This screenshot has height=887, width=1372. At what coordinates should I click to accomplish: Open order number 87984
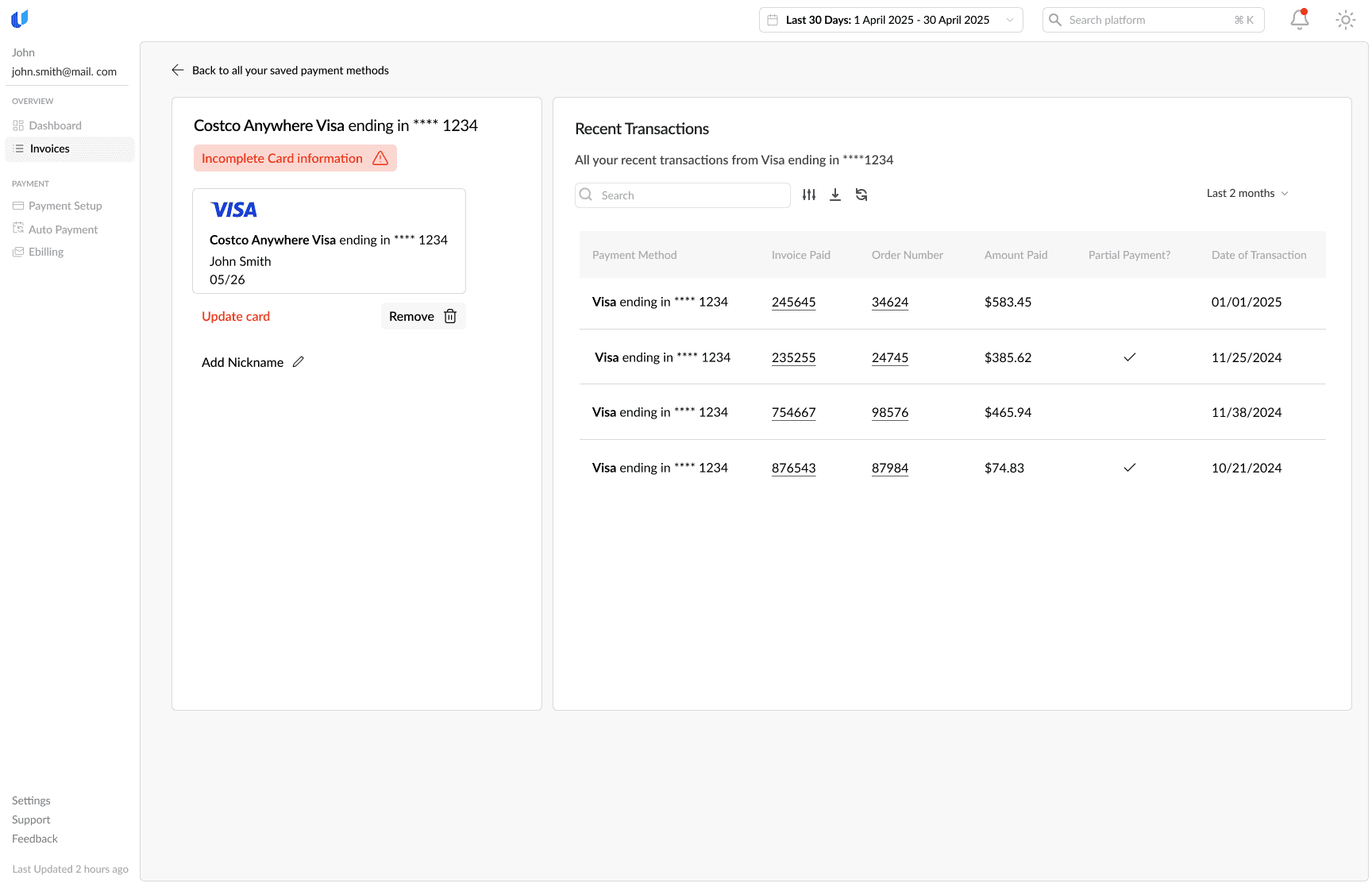(890, 468)
